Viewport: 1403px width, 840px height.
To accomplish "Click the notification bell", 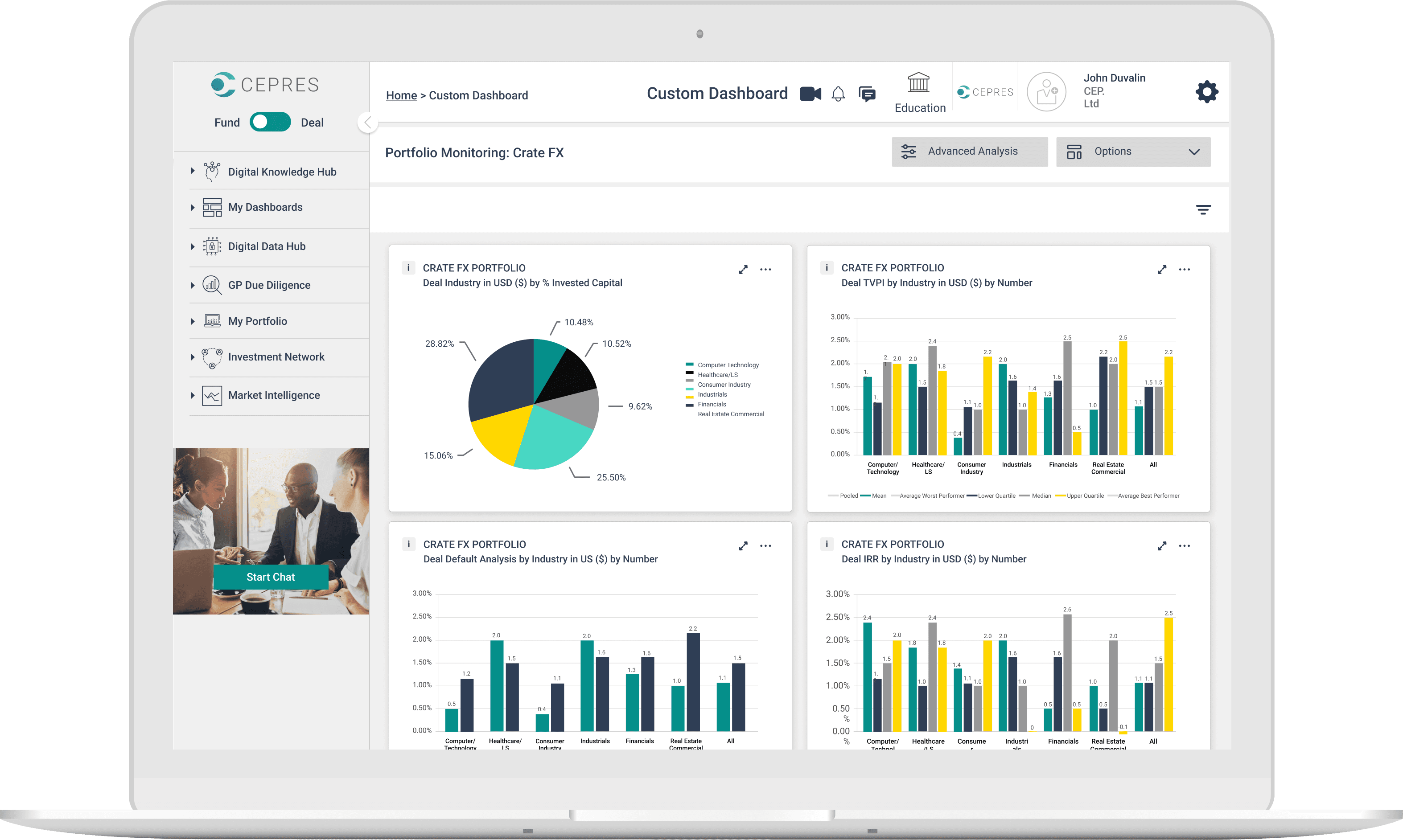I will pyautogui.click(x=839, y=94).
